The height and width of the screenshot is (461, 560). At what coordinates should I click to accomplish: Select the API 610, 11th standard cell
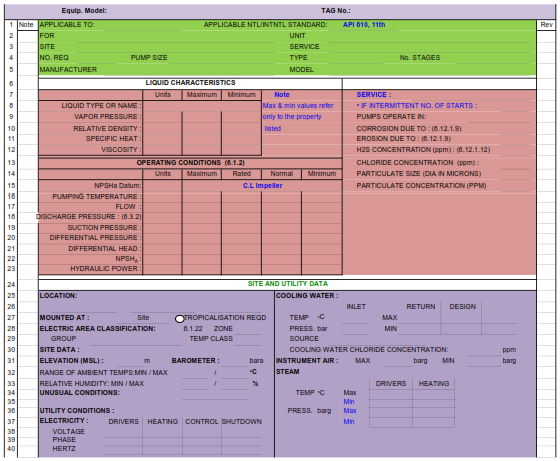pos(364,25)
